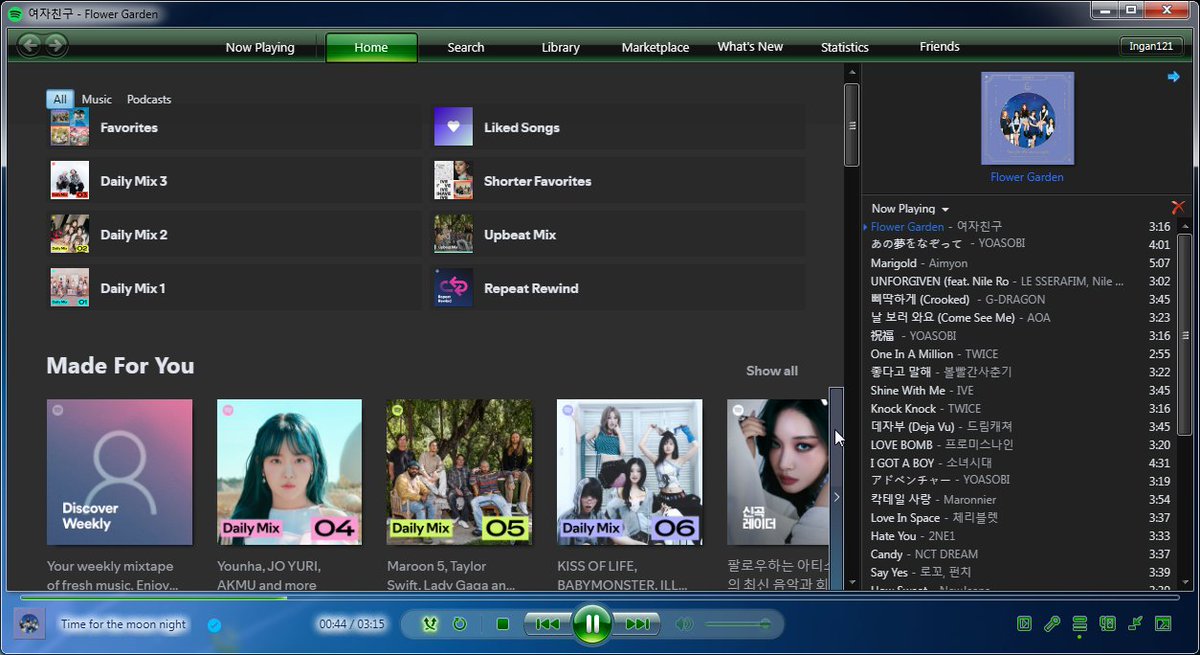
Task: Open the lyrics microphone icon
Action: [x=1052, y=624]
